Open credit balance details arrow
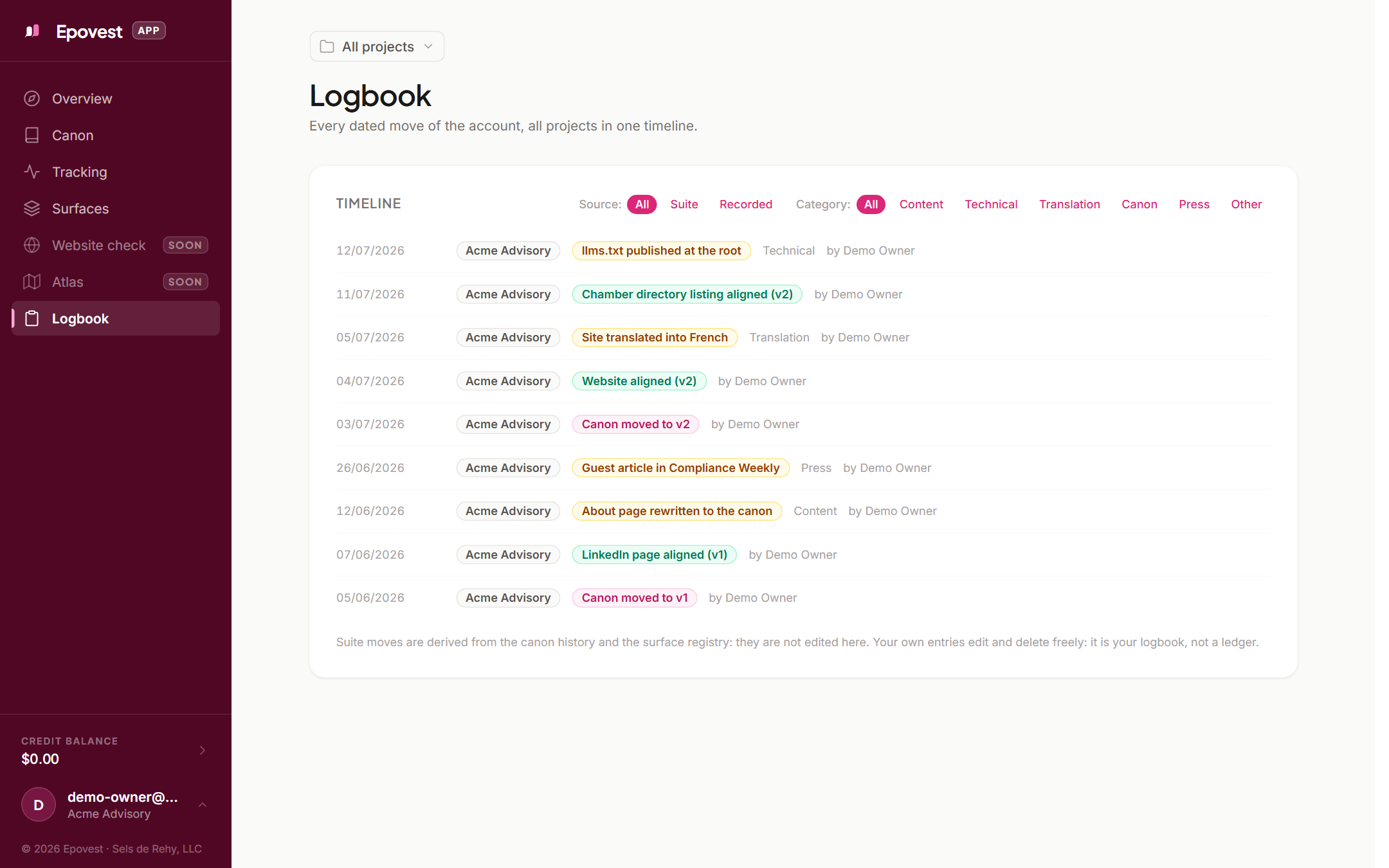 tap(203, 750)
